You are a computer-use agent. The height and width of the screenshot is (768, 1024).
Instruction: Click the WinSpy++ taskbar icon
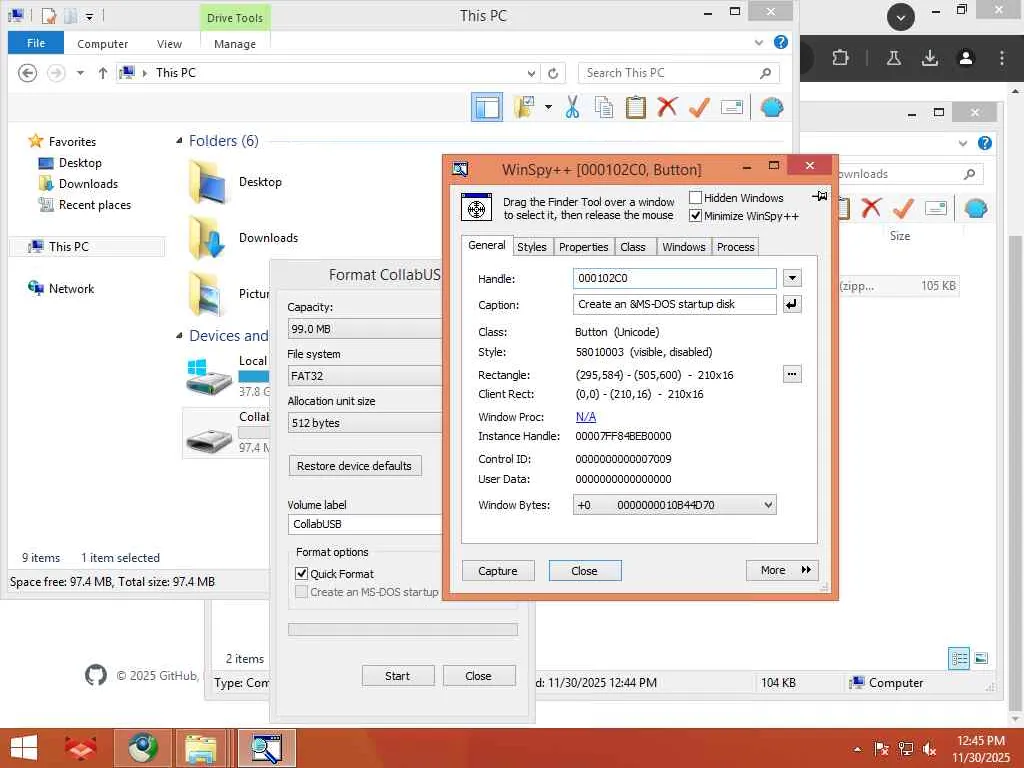pos(266,748)
